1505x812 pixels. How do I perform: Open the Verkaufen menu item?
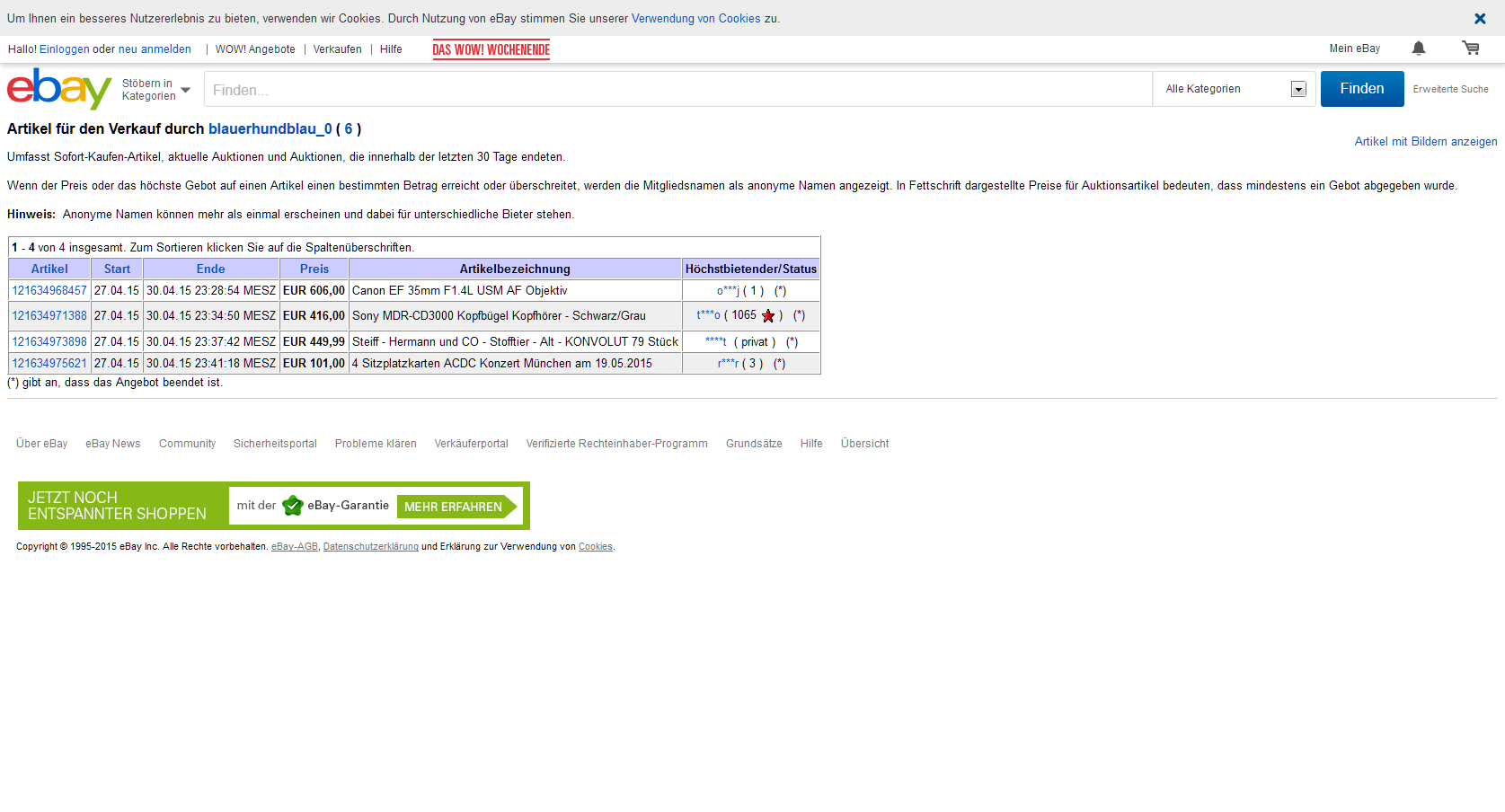tap(338, 49)
